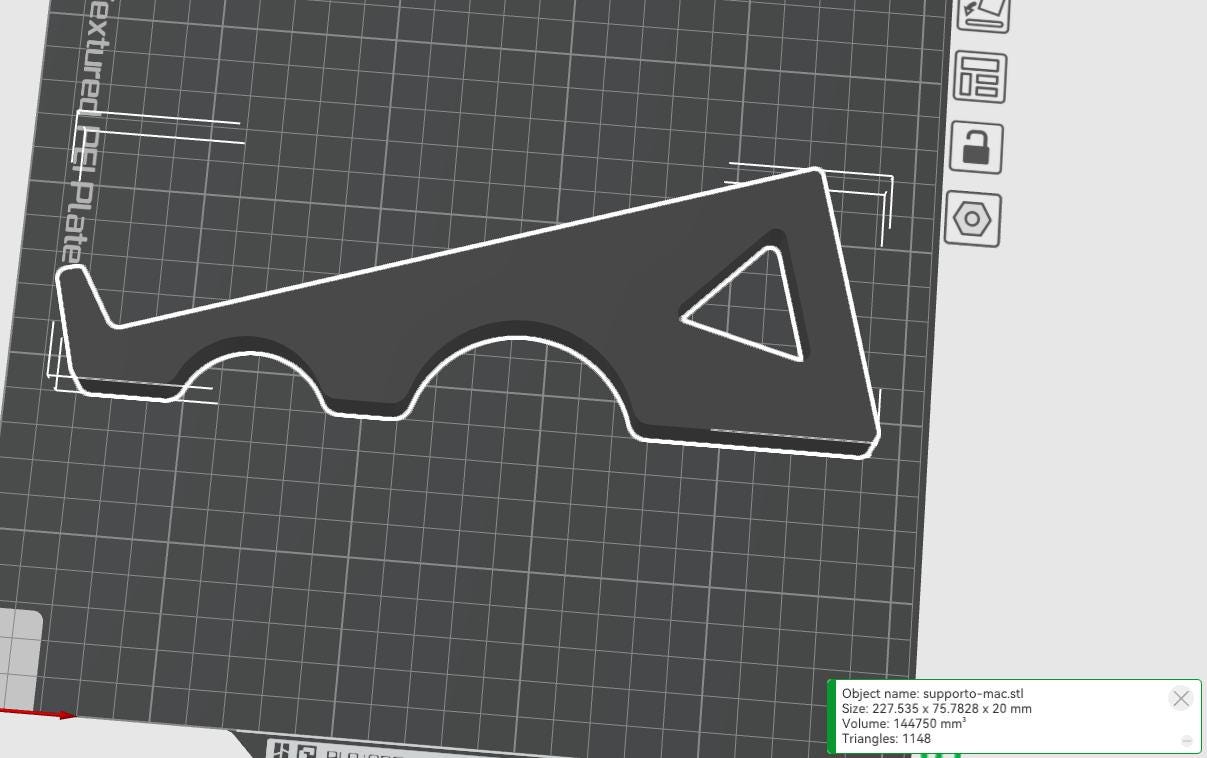Click the 'Volume: 144750 mm³' line

point(904,723)
